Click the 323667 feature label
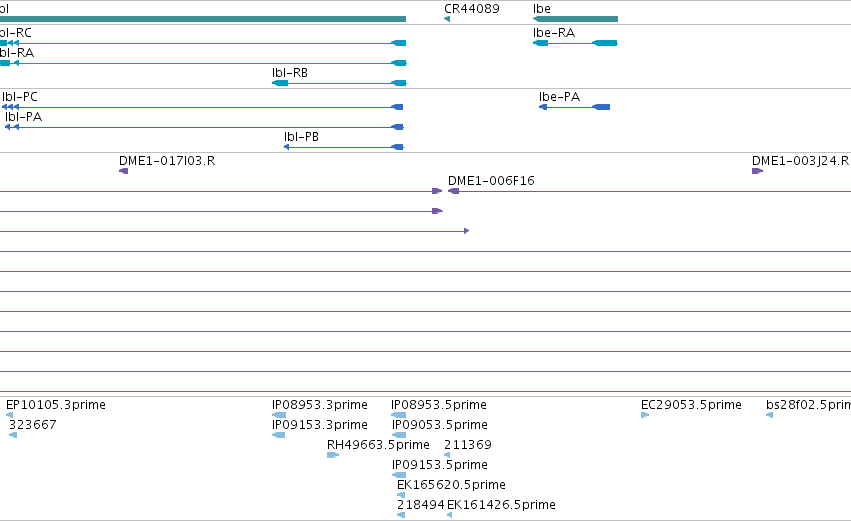Screen dimensions: 851x521 33,425
